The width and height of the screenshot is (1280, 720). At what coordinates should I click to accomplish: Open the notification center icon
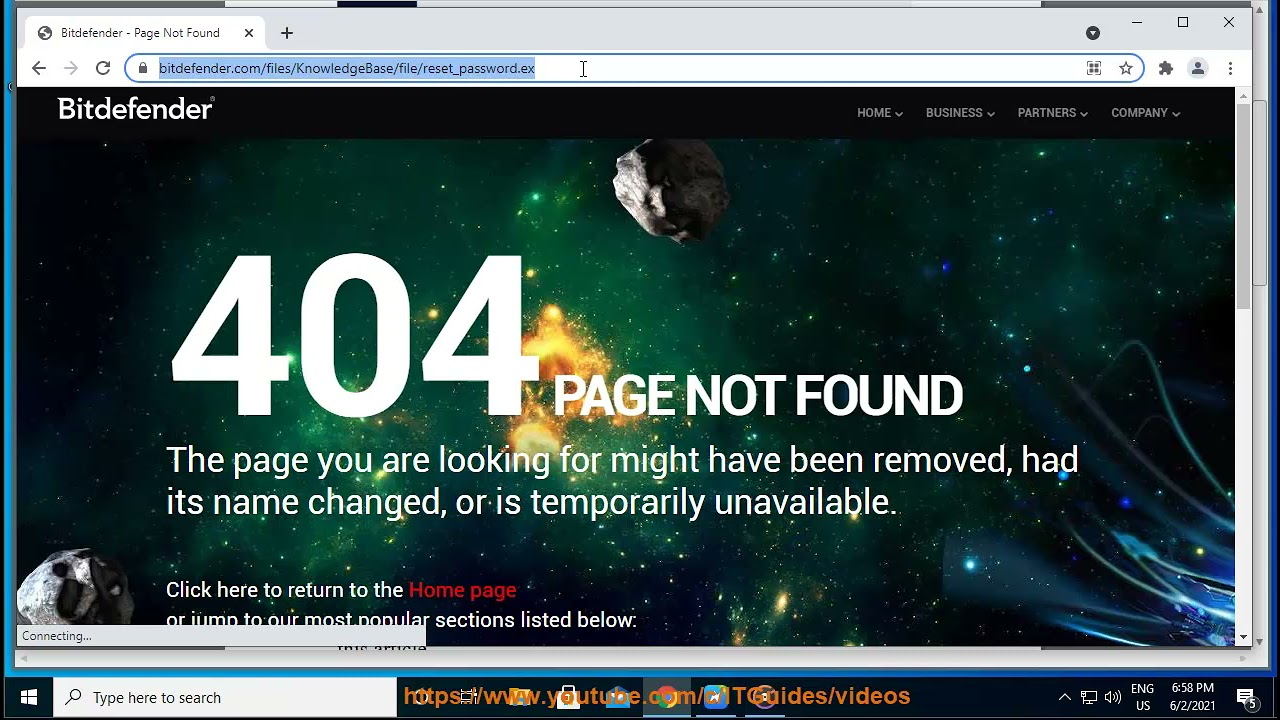(x=1246, y=697)
